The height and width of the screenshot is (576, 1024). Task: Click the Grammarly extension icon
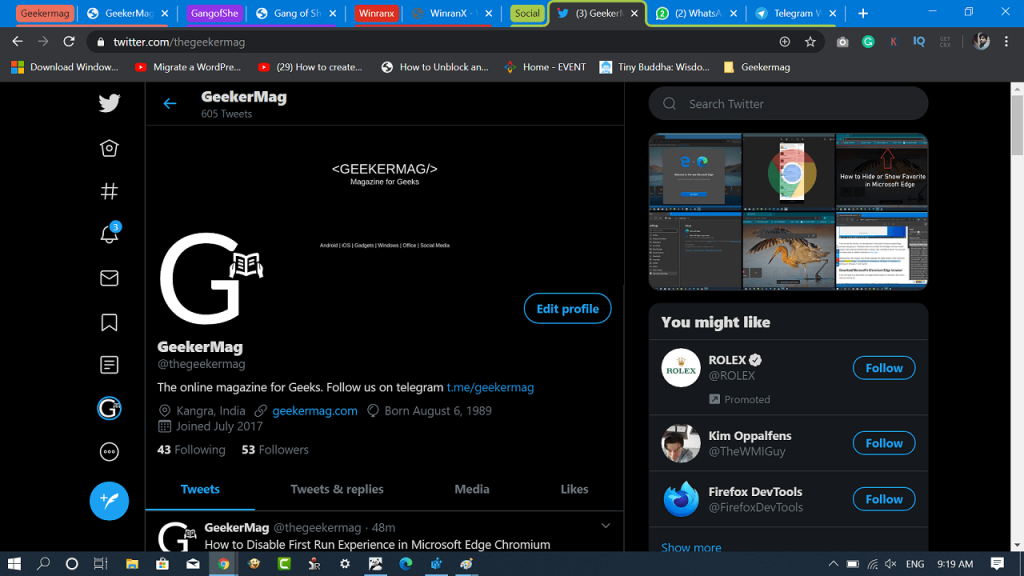(868, 42)
